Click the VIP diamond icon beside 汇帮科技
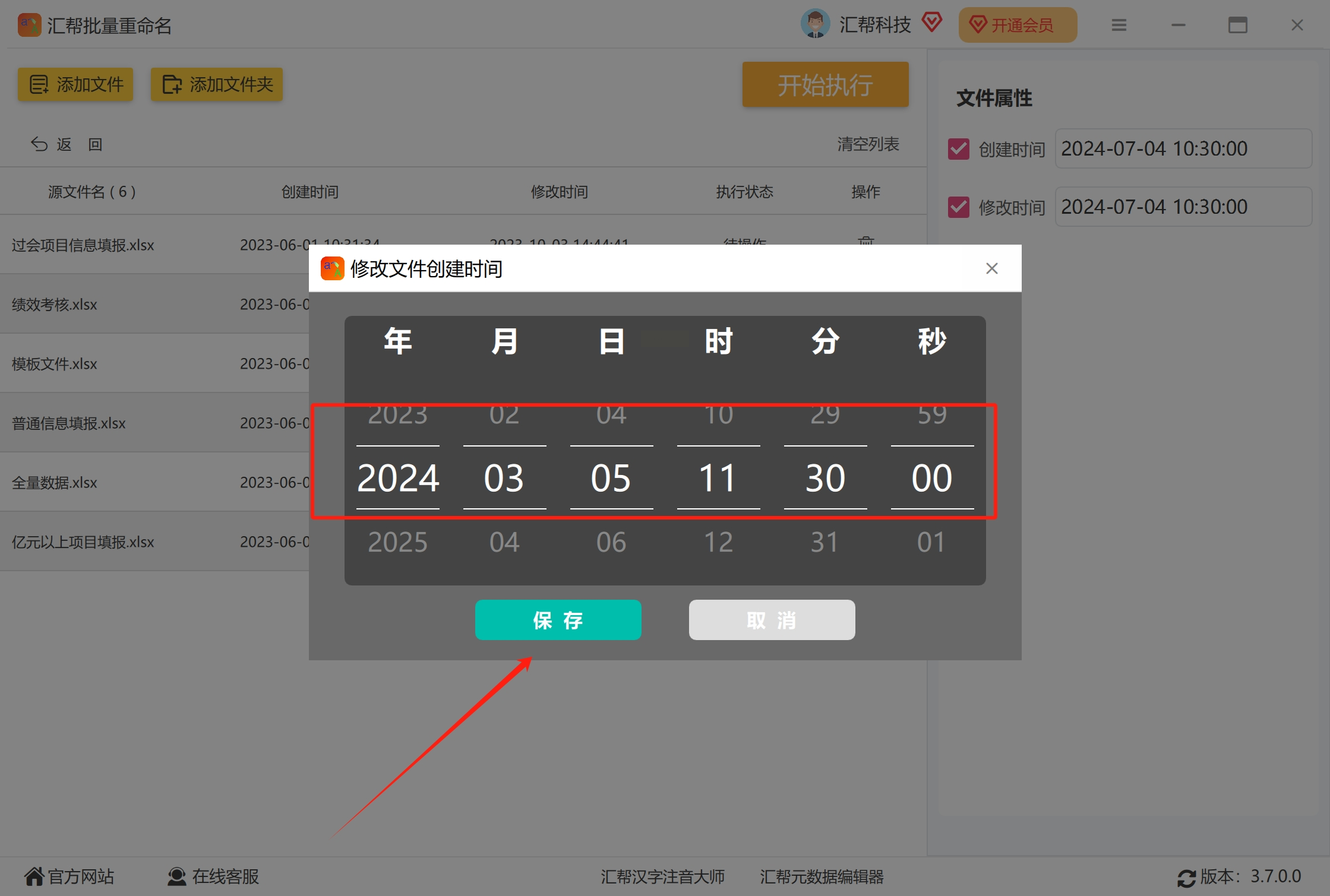1330x896 pixels. coord(931,23)
